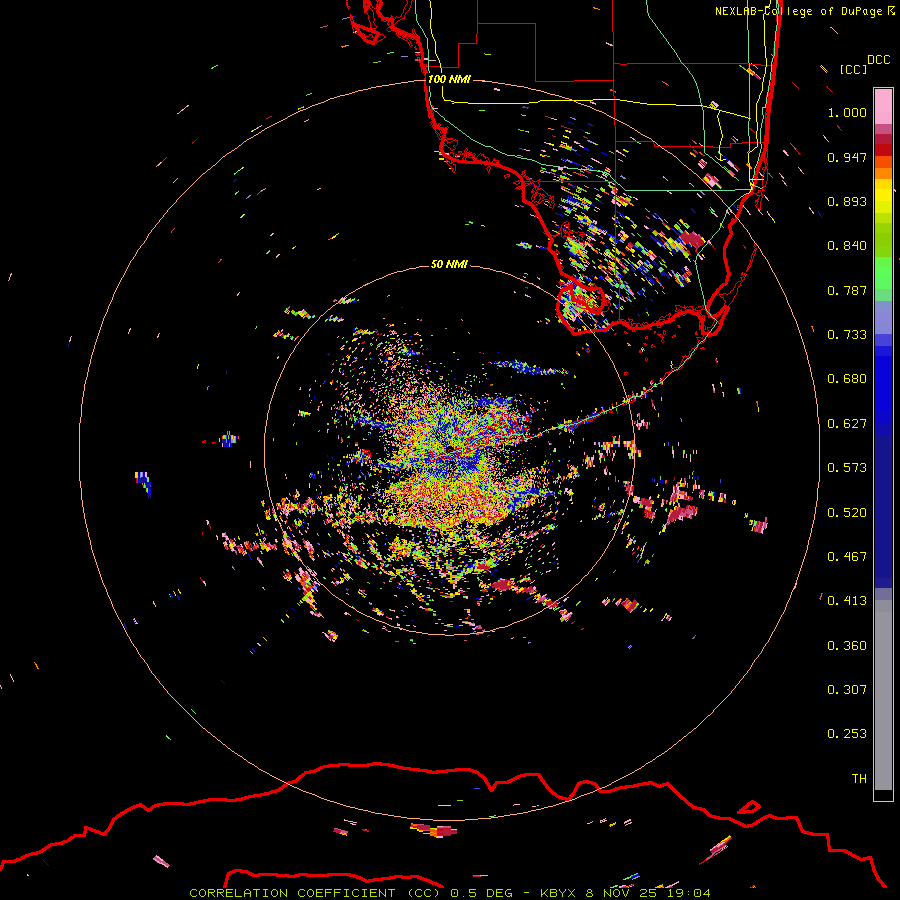This screenshot has height=900, width=900.
Task: Click the 0.733 scale value
Action: (847, 335)
